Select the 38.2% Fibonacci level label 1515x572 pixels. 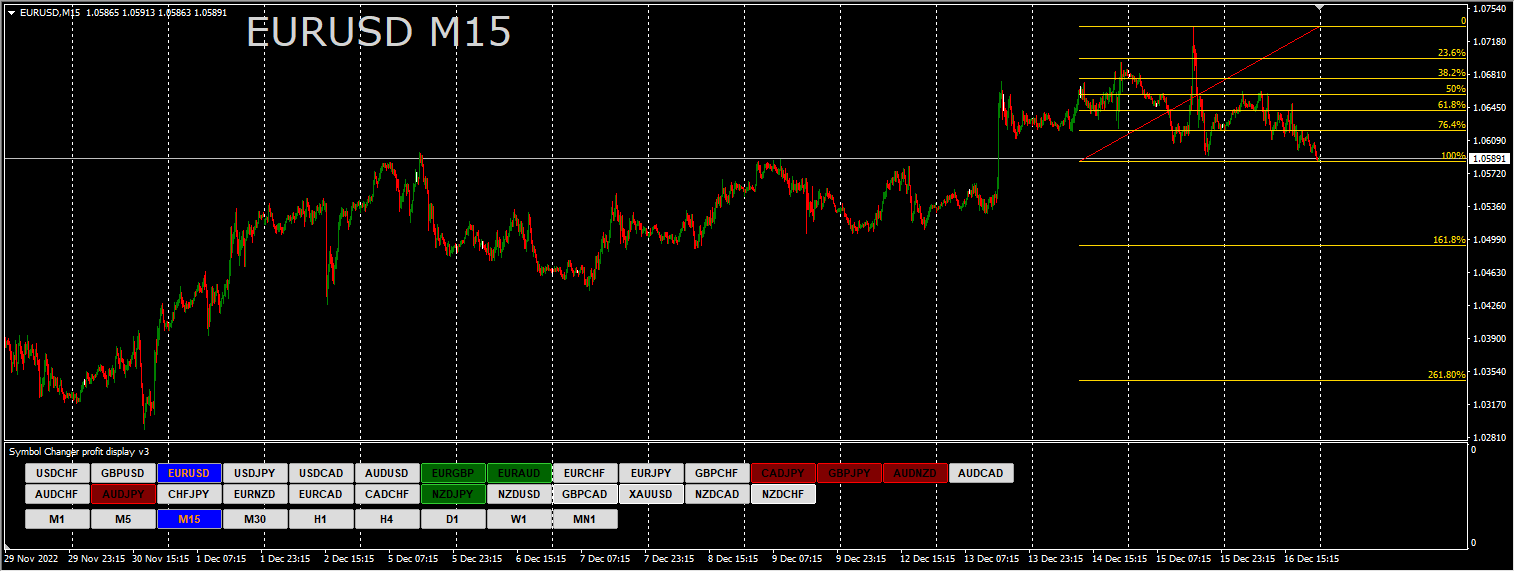click(x=1451, y=73)
